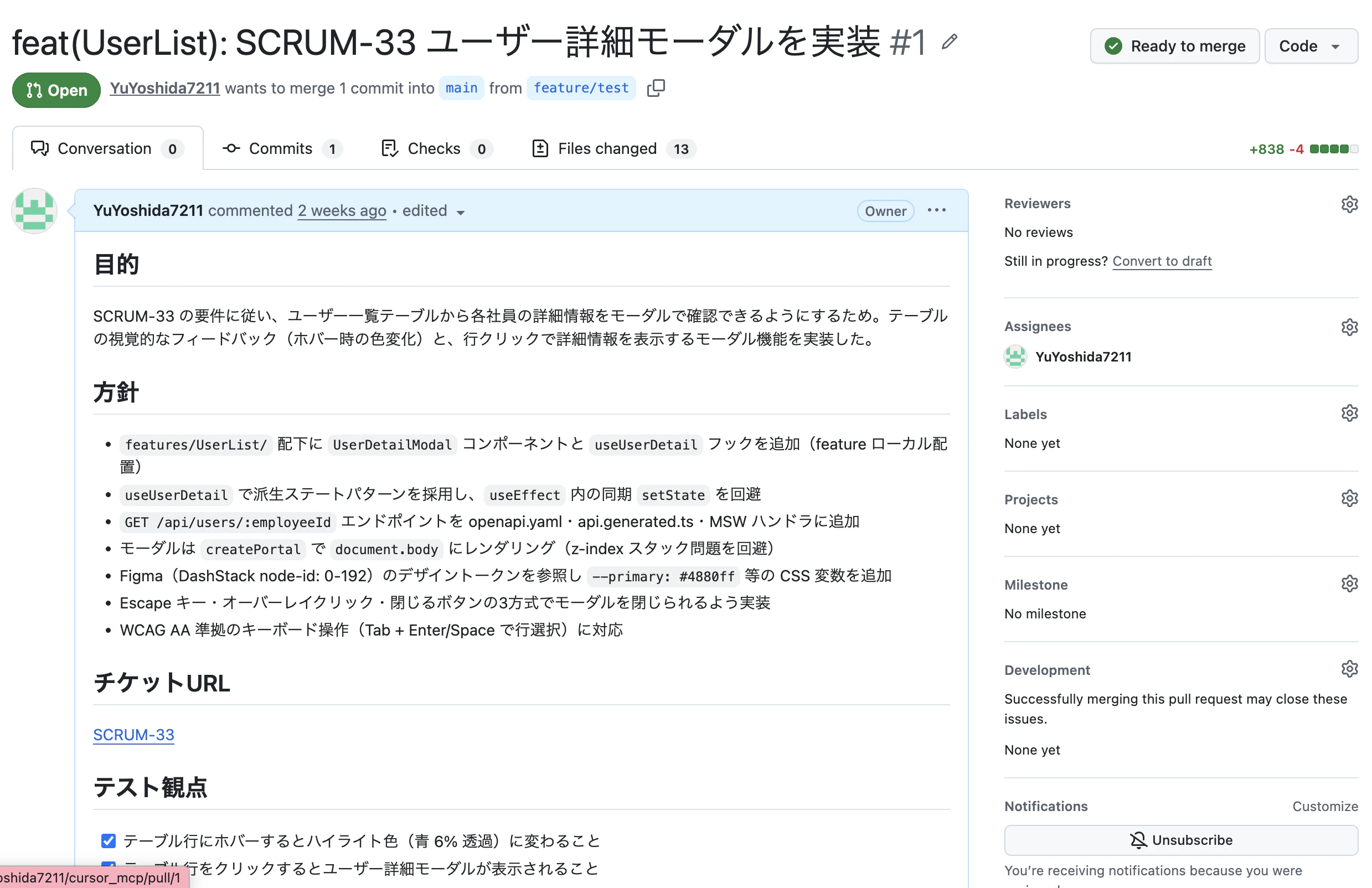The width and height of the screenshot is (1372, 888).
Task: Open the Assignees settings gear
Action: pyautogui.click(x=1349, y=327)
